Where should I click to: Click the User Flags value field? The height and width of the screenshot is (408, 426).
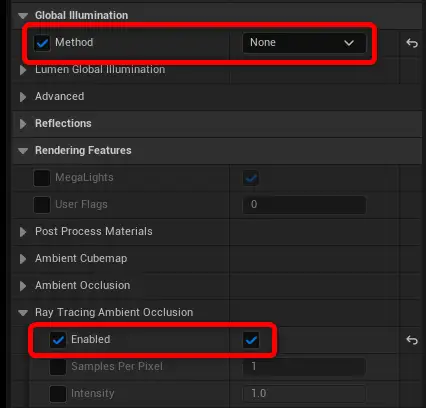[304, 205]
